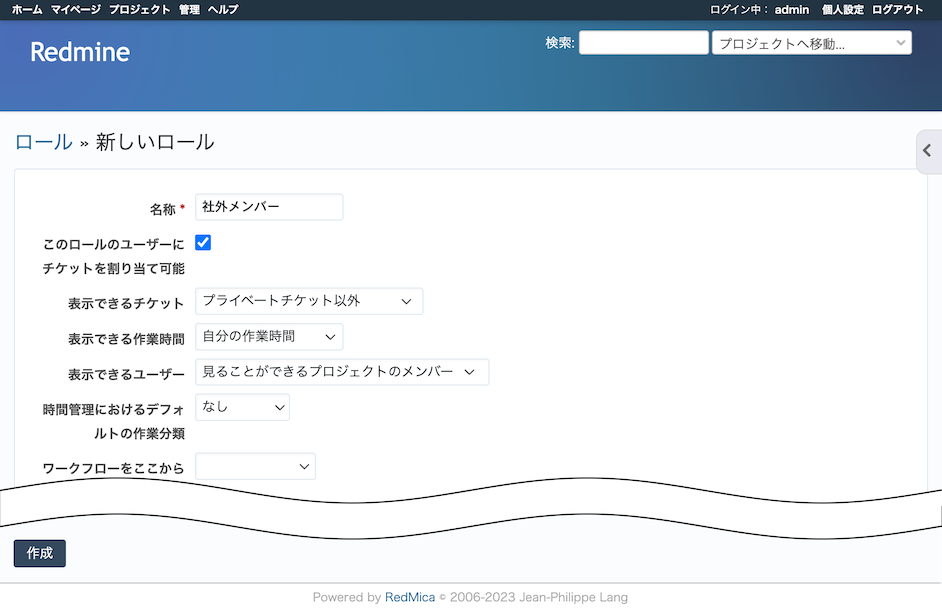The height and width of the screenshot is (611, 942).
Task: Go to プロジェクト in top menu
Action: (x=139, y=9)
